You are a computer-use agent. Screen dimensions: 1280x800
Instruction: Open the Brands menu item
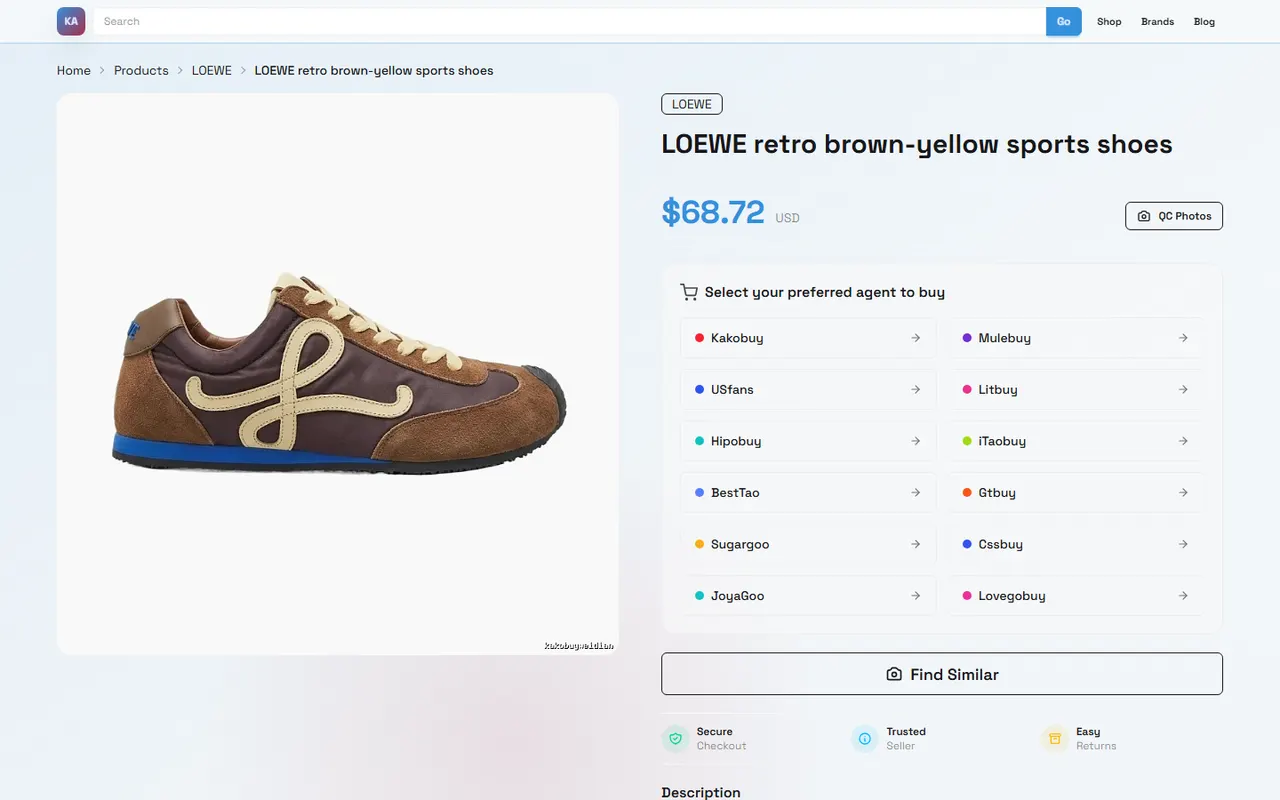tap(1158, 21)
